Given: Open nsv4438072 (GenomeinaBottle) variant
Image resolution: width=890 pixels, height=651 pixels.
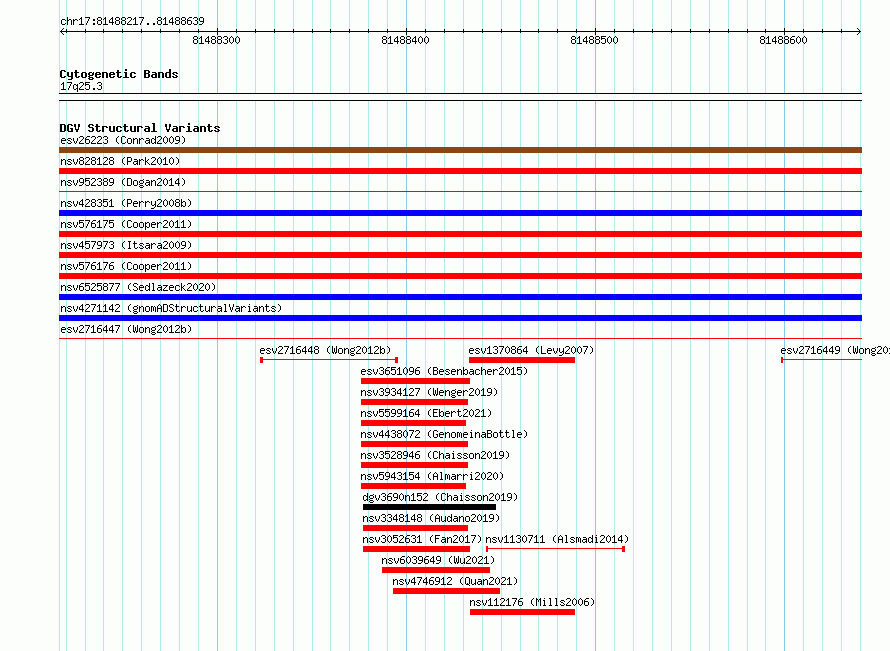Looking at the screenshot, I should pyautogui.click(x=444, y=434).
